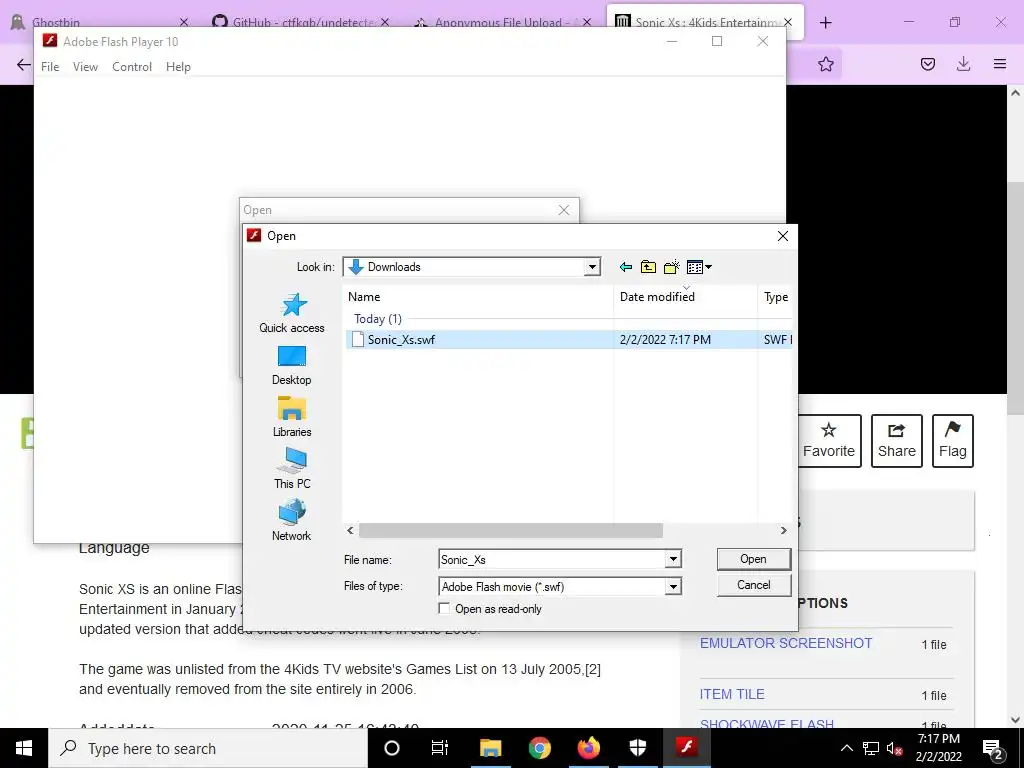Viewport: 1024px width, 768px height.
Task: Click the taskbar search box
Action: click(208, 748)
